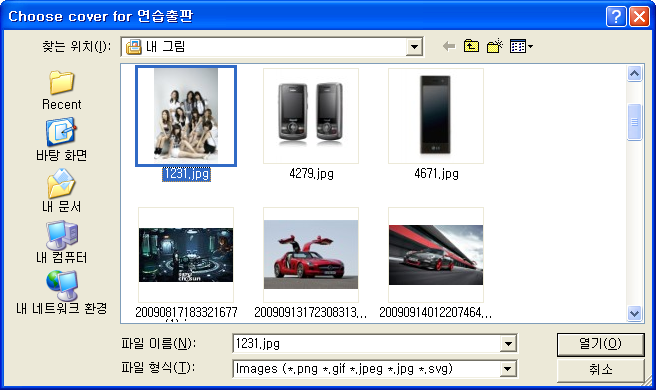Click the 취소 cancel button
Image resolution: width=656 pixels, height=390 pixels.
(600, 369)
